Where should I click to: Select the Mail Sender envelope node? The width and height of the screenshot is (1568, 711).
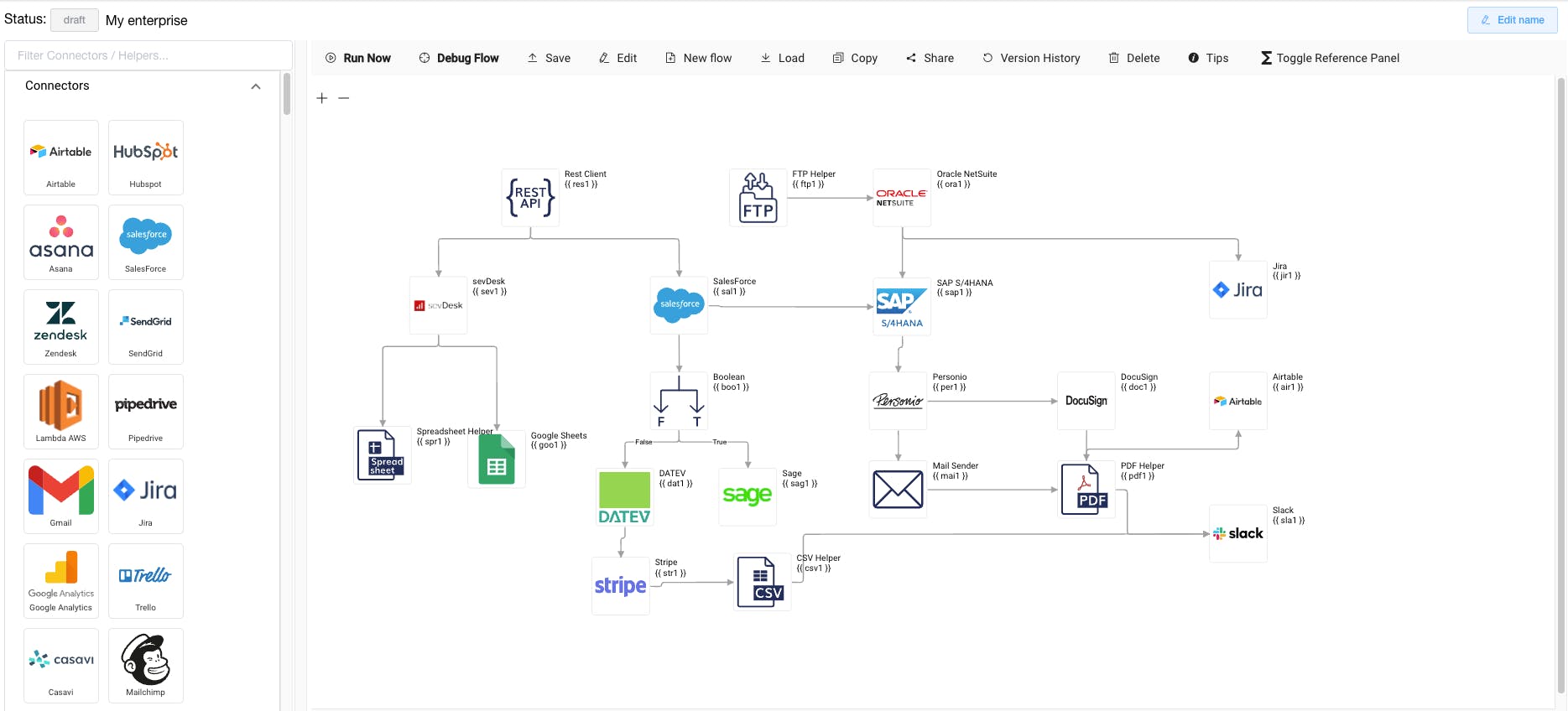[899, 490]
